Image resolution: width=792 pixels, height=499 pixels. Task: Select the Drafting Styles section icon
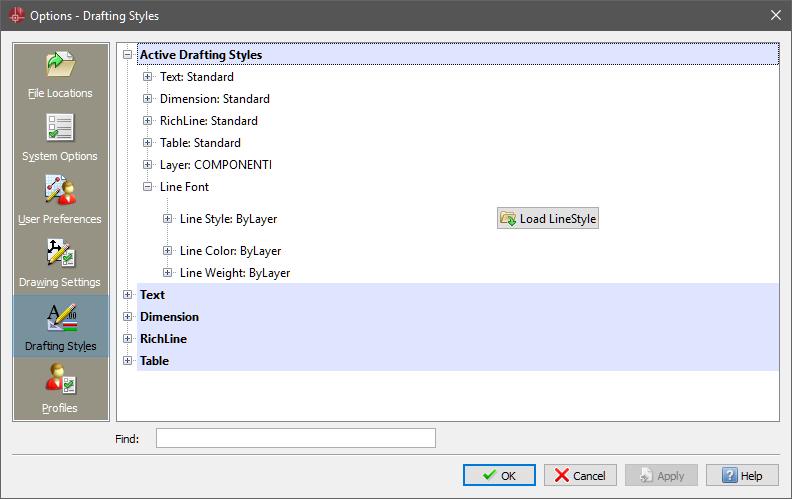pyautogui.click(x=62, y=317)
